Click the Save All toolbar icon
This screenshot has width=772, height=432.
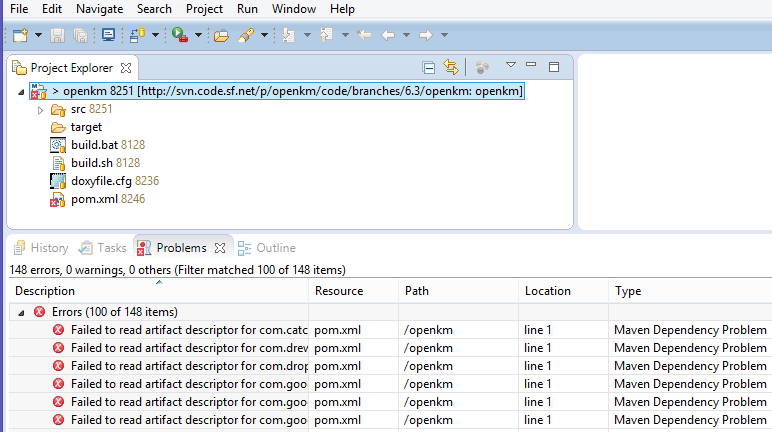[78, 35]
